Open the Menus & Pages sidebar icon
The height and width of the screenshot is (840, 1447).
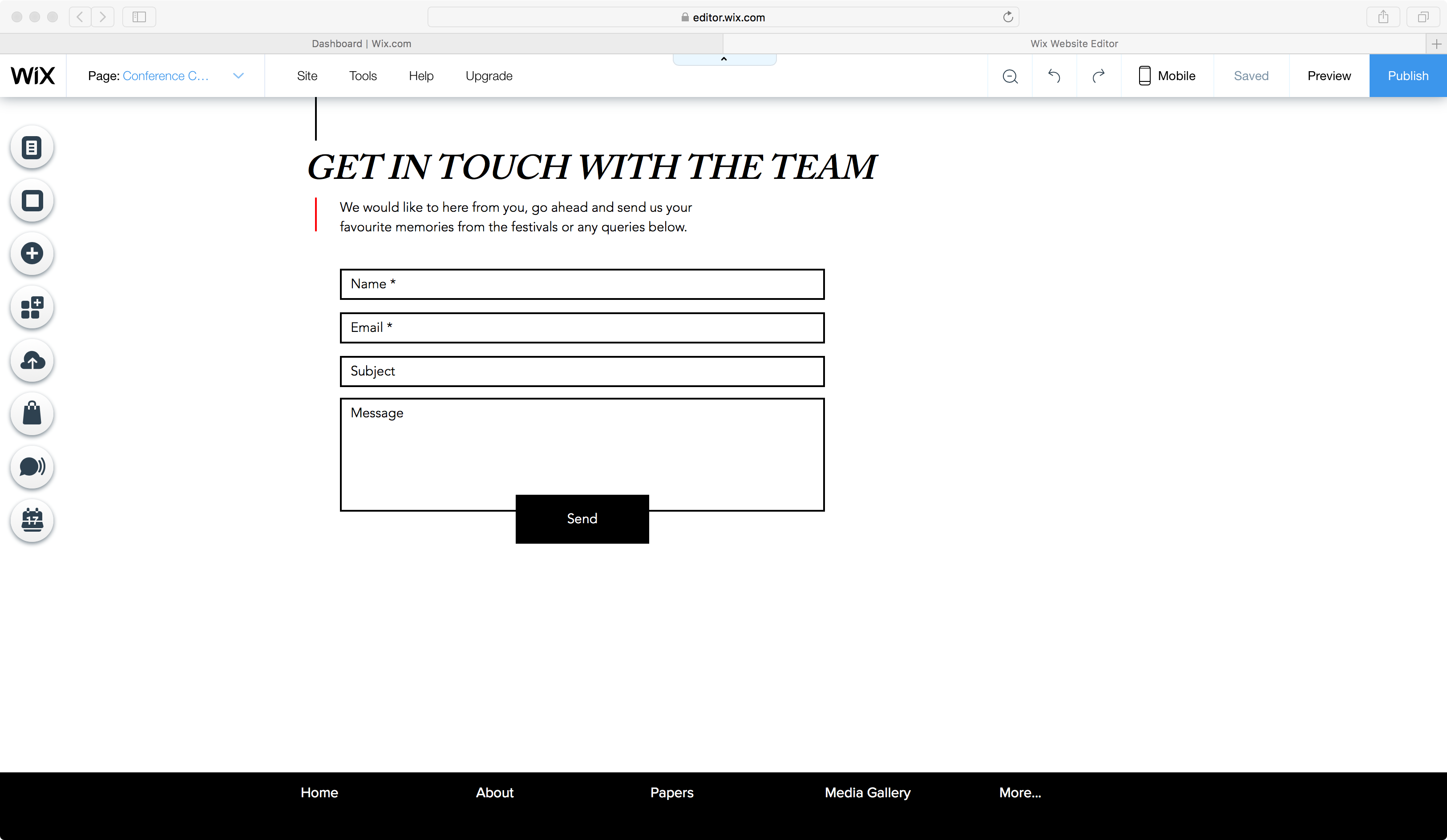[x=32, y=148]
